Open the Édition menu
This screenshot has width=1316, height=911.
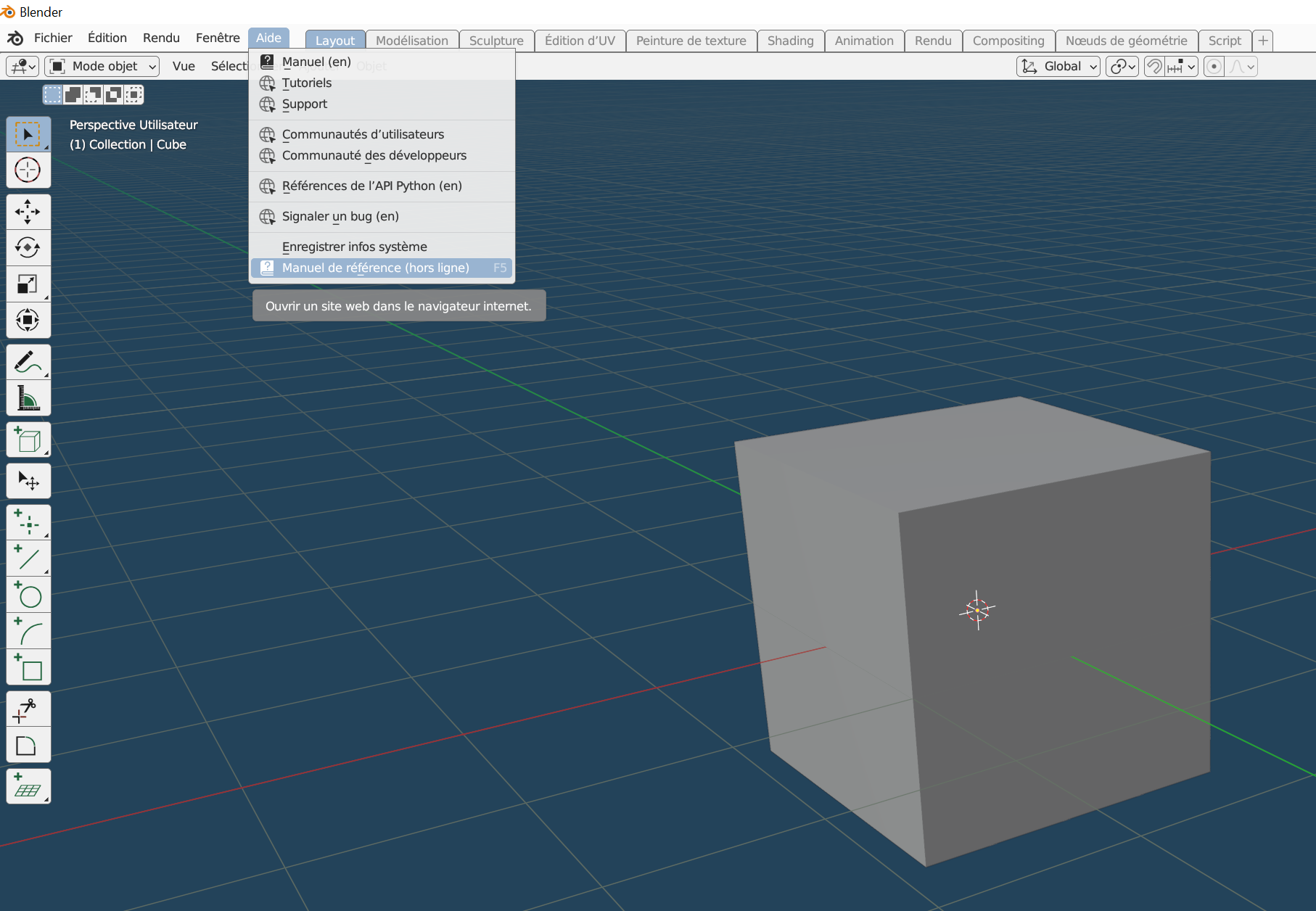tap(107, 38)
